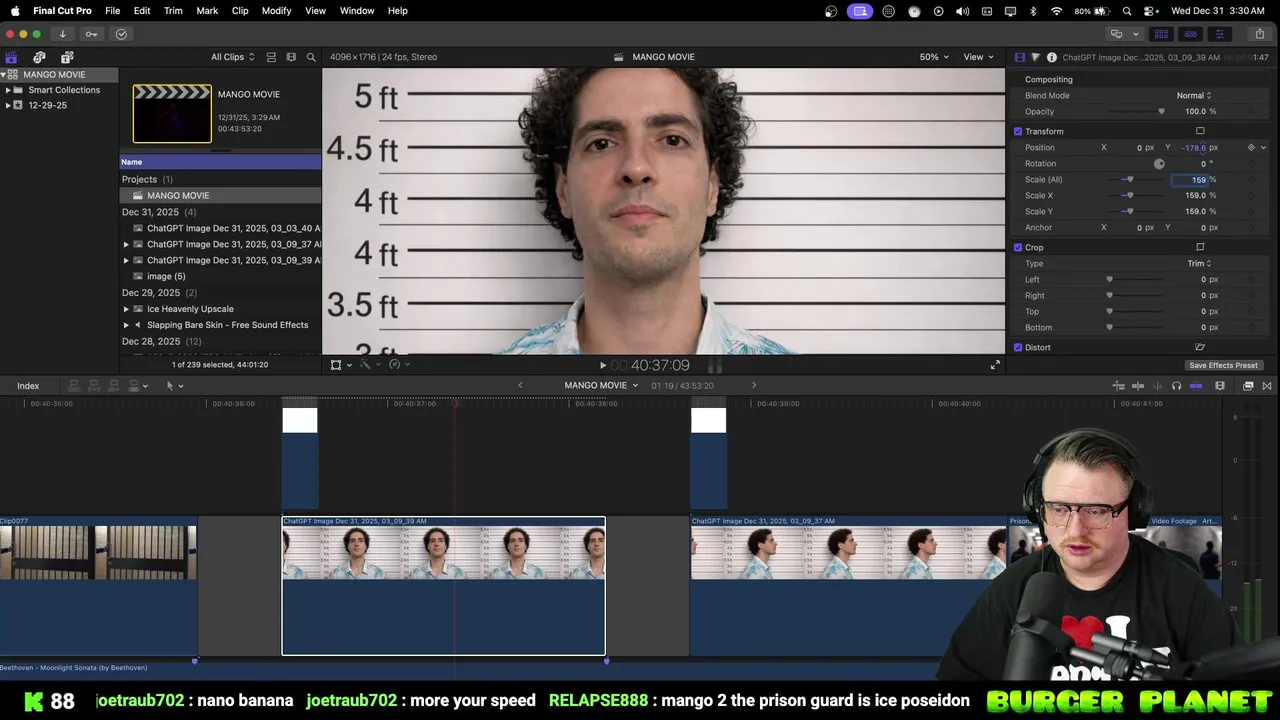Open the clip appearance timeline icon
1280x720 pixels.
click(1220, 386)
